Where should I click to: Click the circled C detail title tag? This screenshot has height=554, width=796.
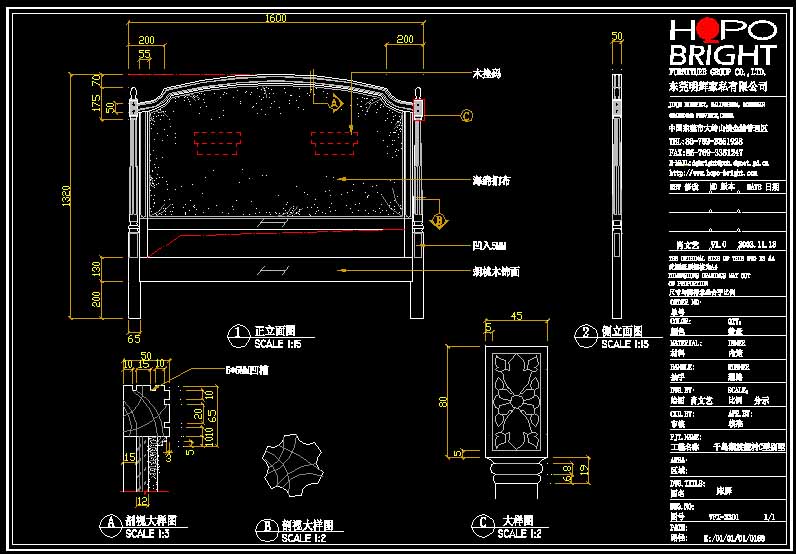coord(481,525)
